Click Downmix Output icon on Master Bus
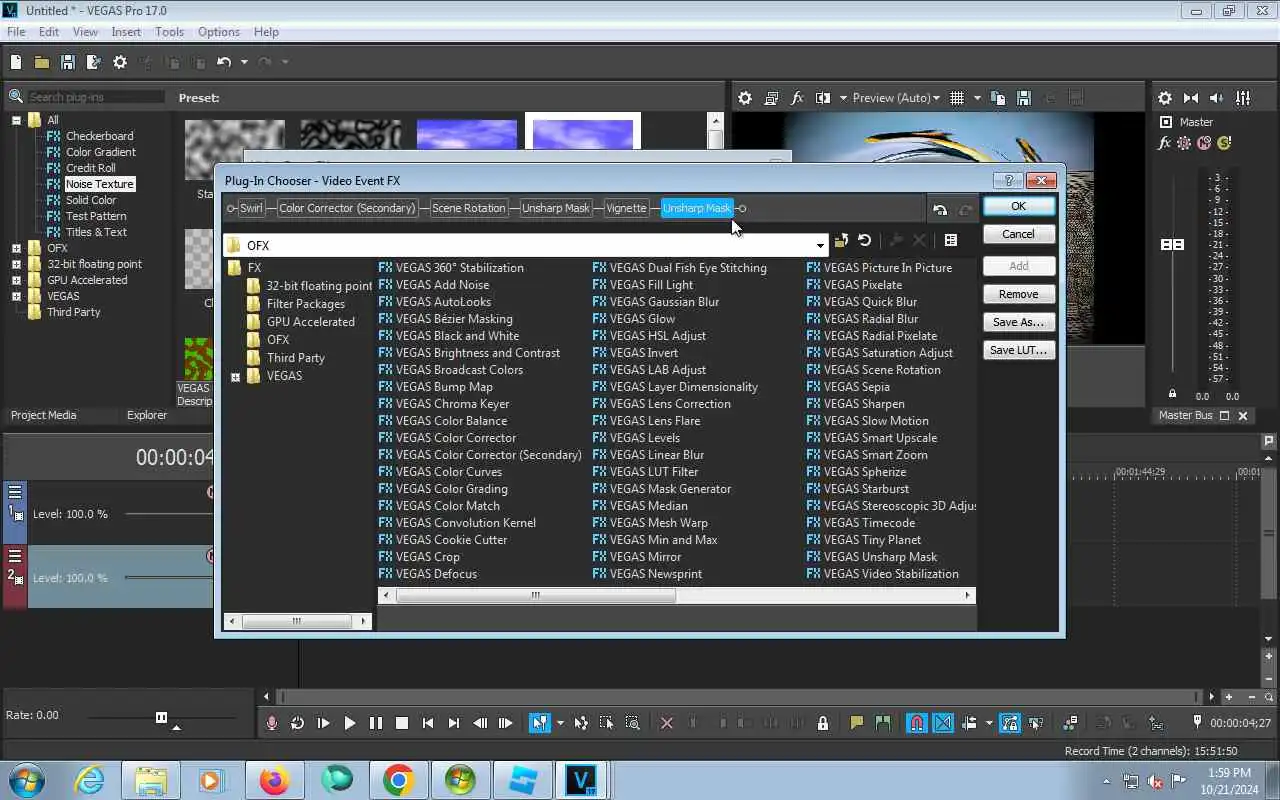This screenshot has height=800, width=1280. pos(1191,98)
